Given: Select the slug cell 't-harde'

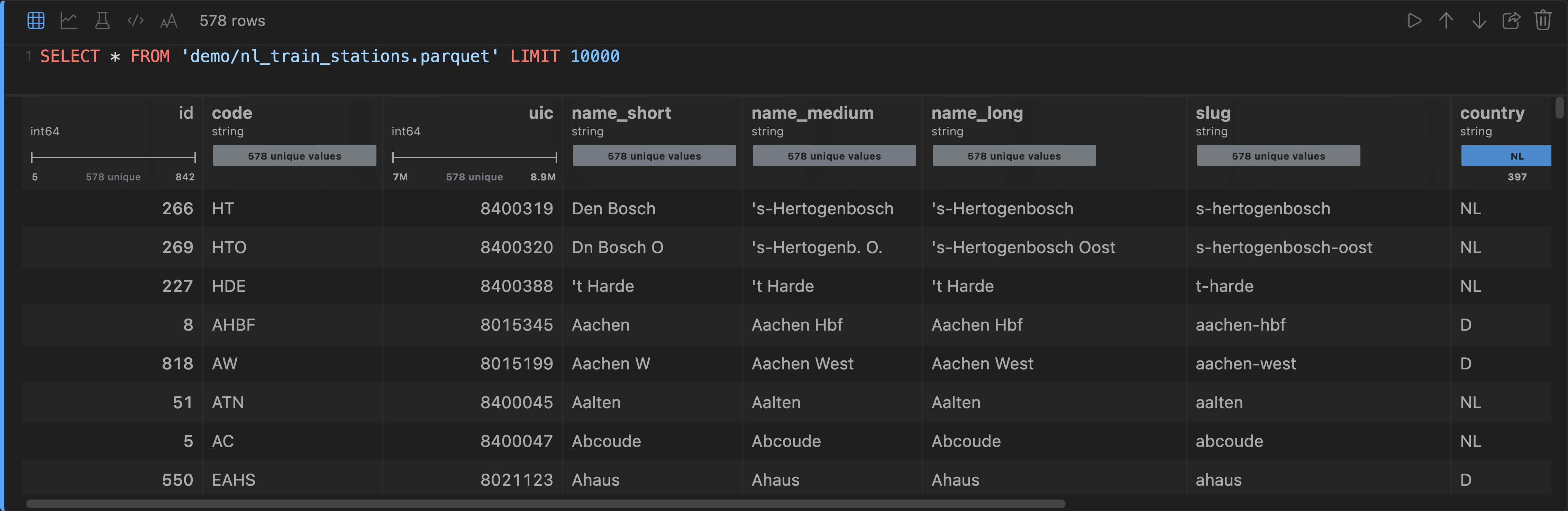Looking at the screenshot, I should coord(1224,286).
